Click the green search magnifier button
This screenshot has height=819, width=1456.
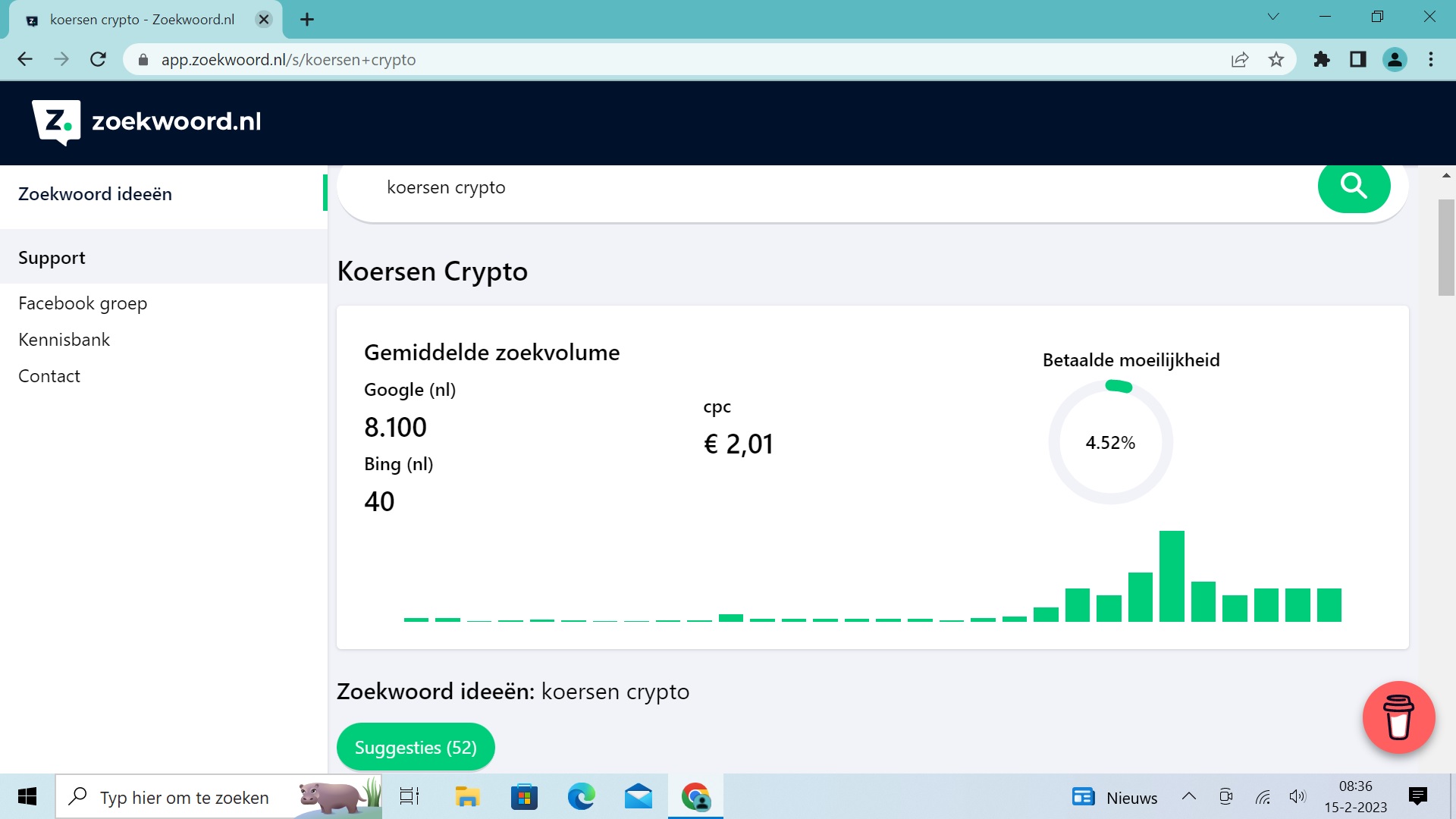pos(1354,187)
